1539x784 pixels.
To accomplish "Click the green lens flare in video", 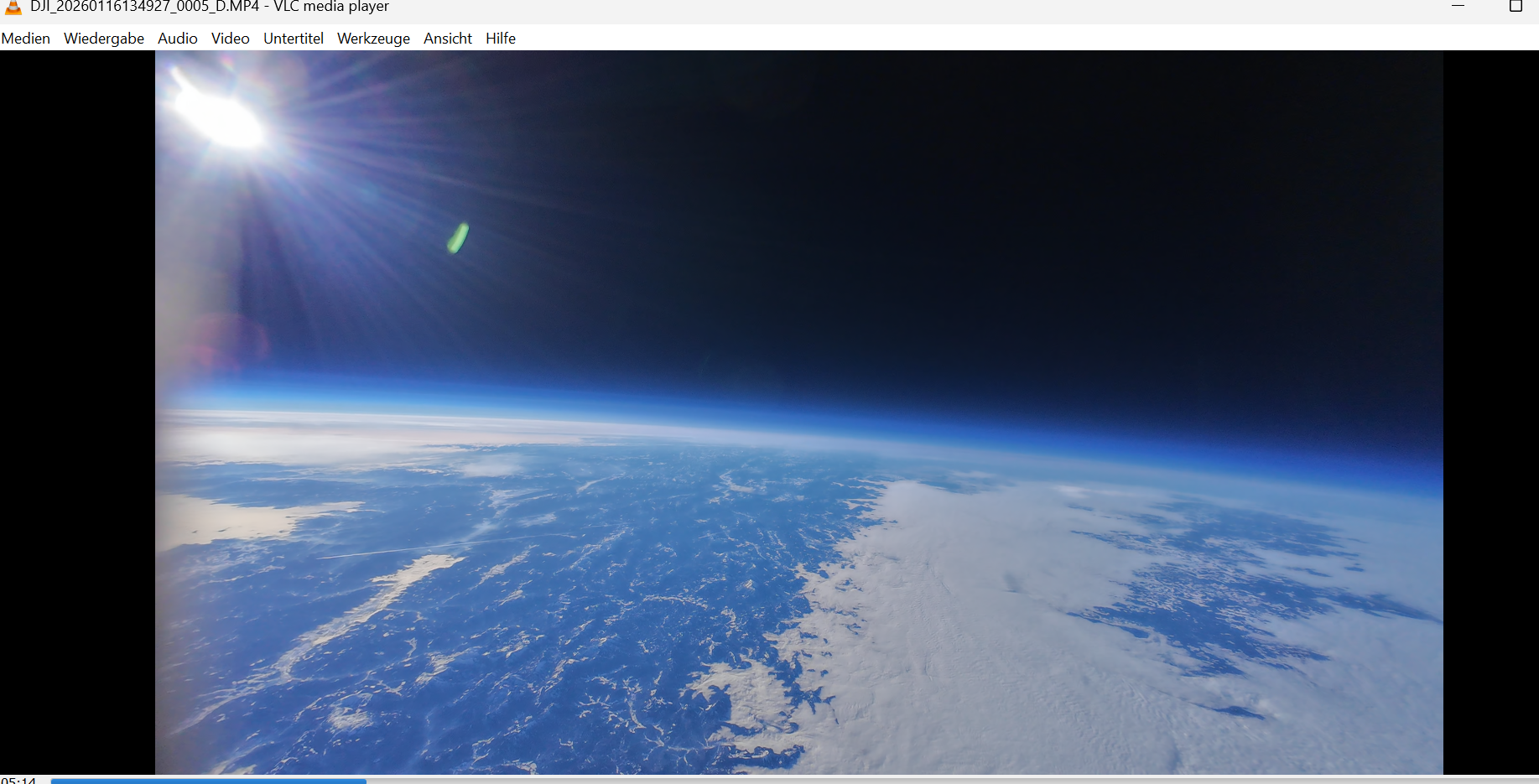I will pyautogui.click(x=457, y=238).
